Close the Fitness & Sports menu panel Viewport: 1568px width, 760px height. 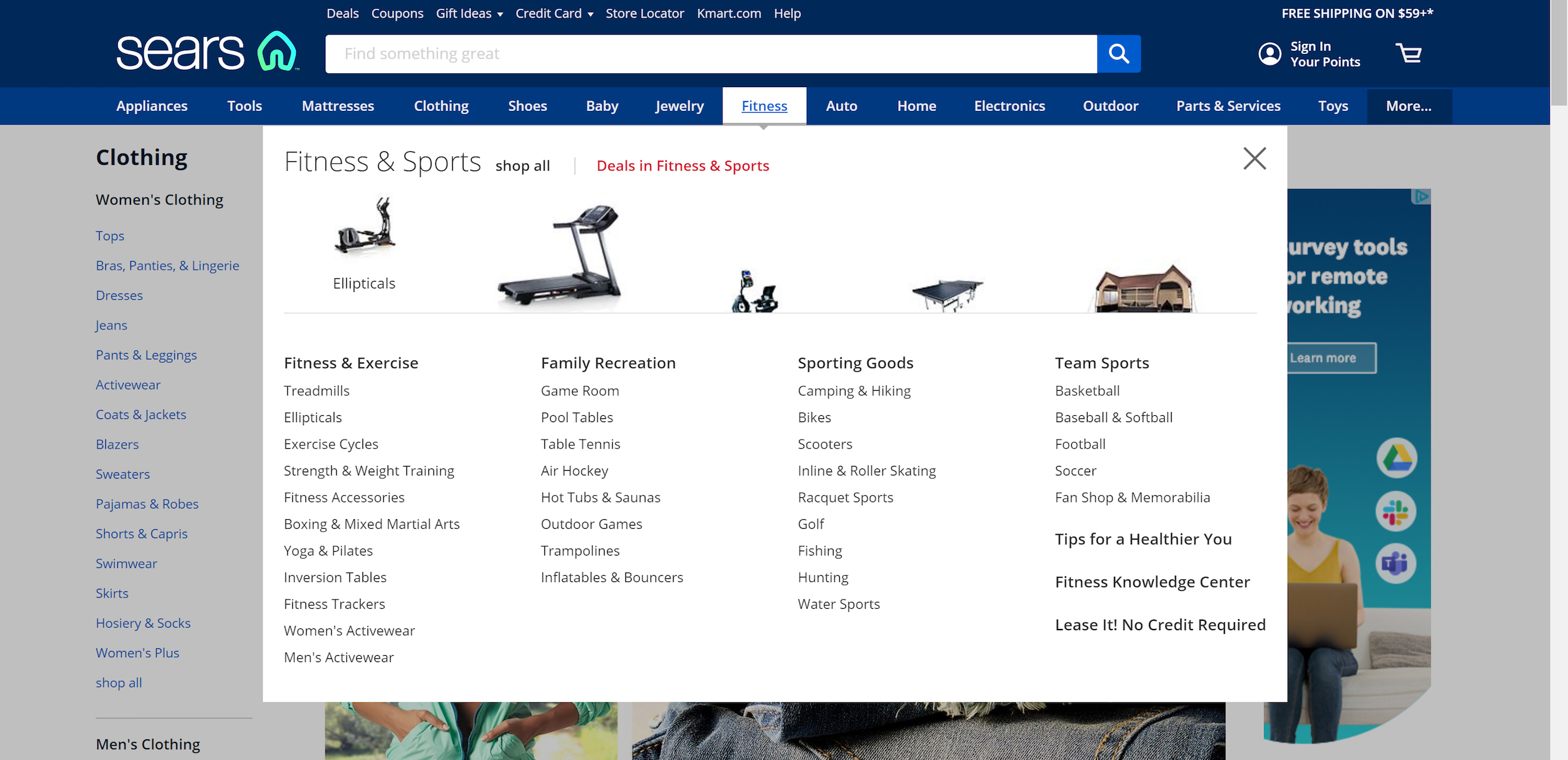(1254, 159)
